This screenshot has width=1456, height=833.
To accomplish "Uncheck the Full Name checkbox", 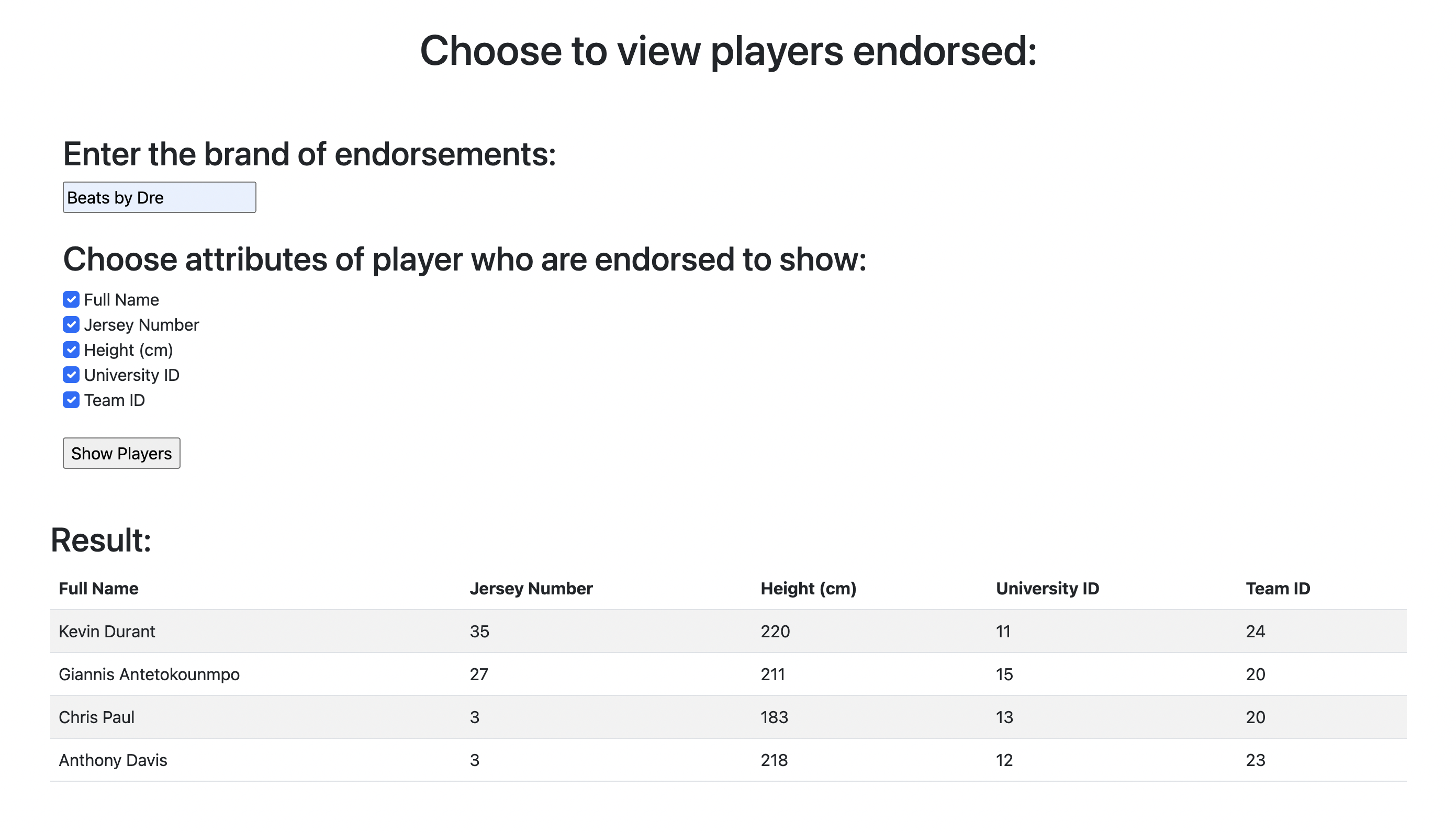I will coord(71,299).
